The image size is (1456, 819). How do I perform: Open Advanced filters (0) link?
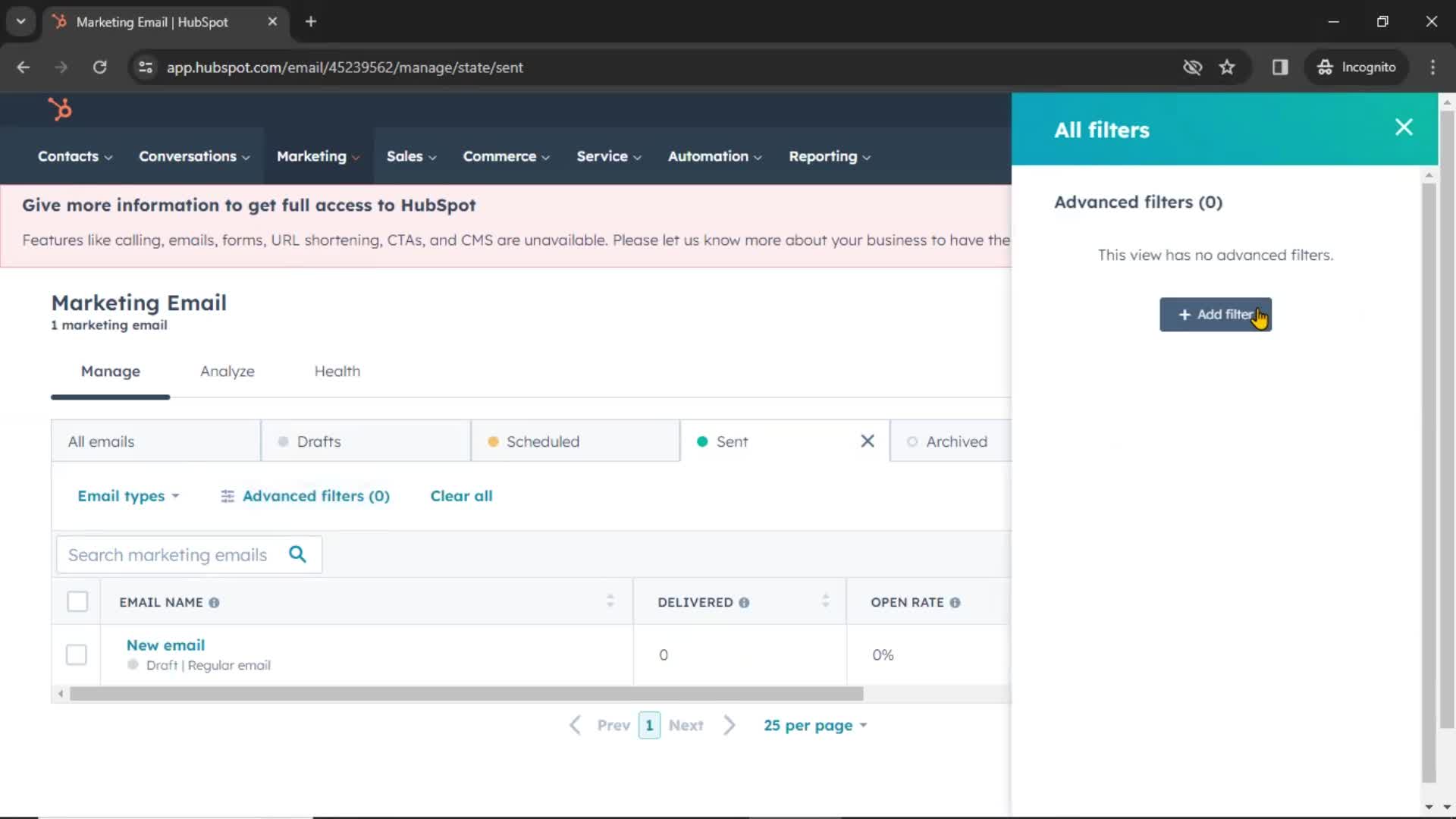point(305,496)
